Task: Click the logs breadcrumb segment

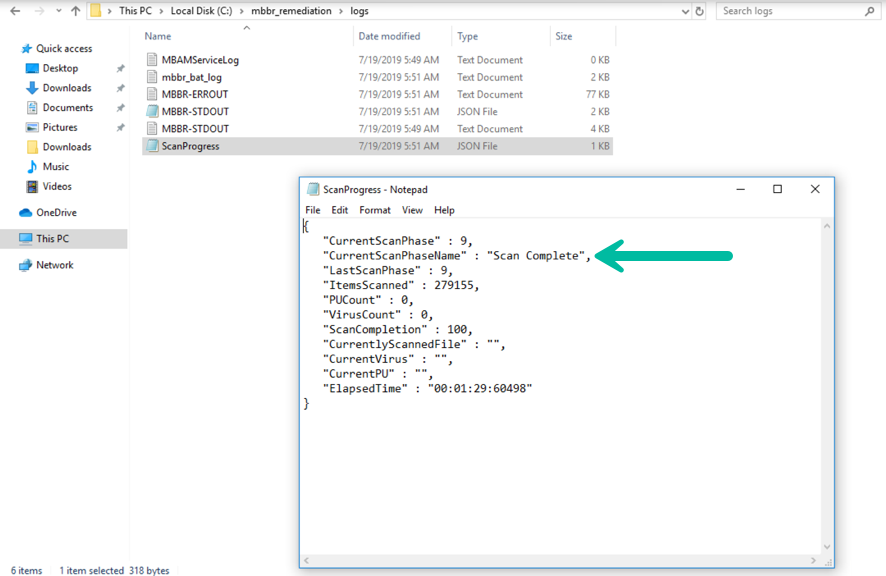Action: tap(359, 11)
